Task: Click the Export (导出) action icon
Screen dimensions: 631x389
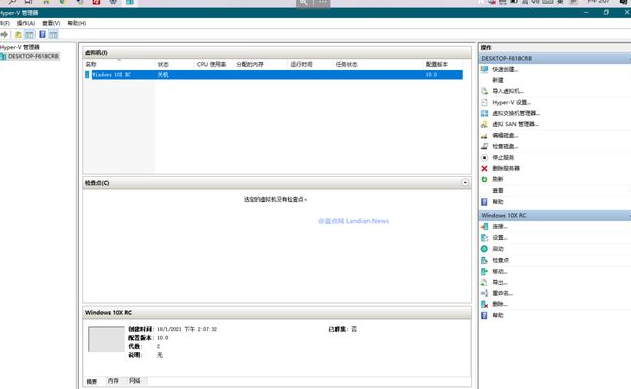Action: (x=485, y=282)
